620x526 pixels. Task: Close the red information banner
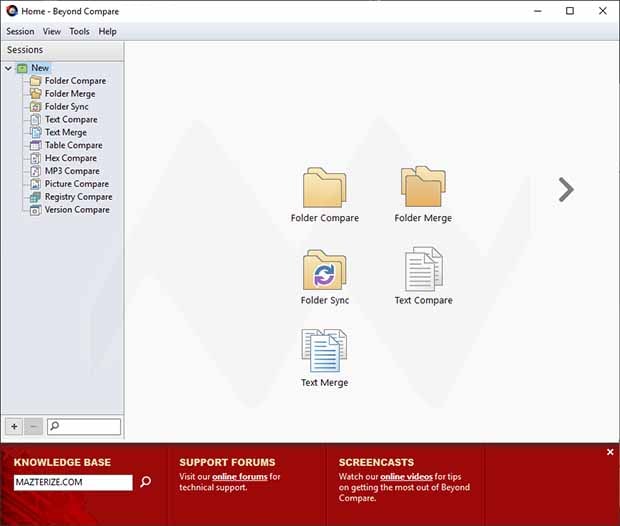pos(610,452)
